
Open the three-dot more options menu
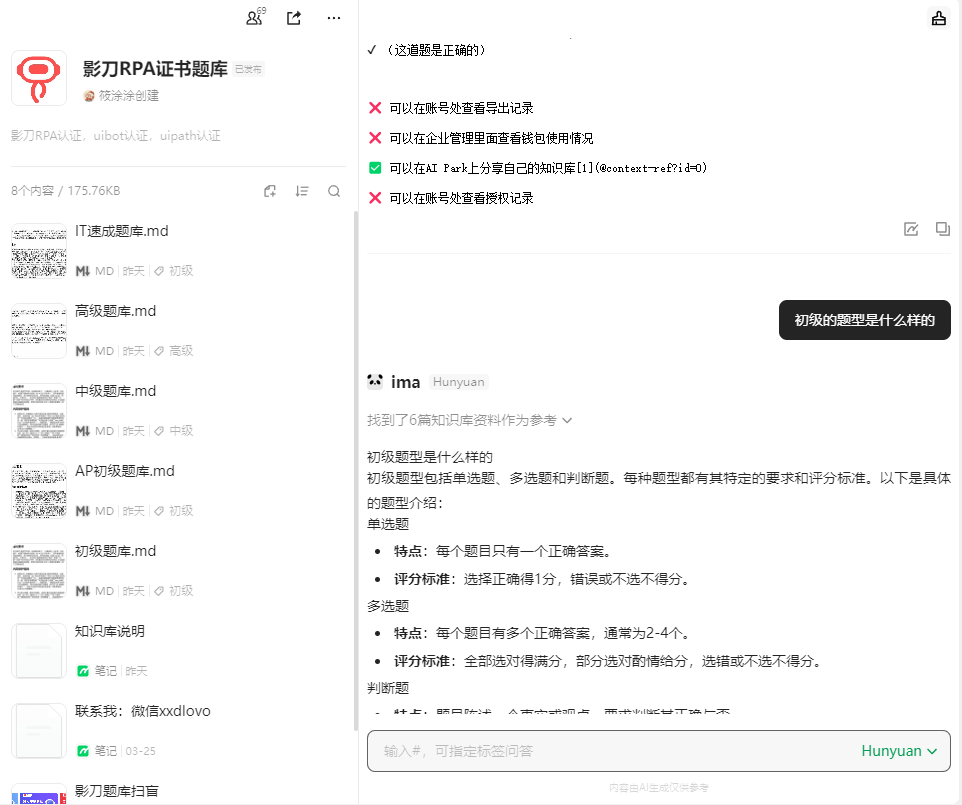pos(334,18)
